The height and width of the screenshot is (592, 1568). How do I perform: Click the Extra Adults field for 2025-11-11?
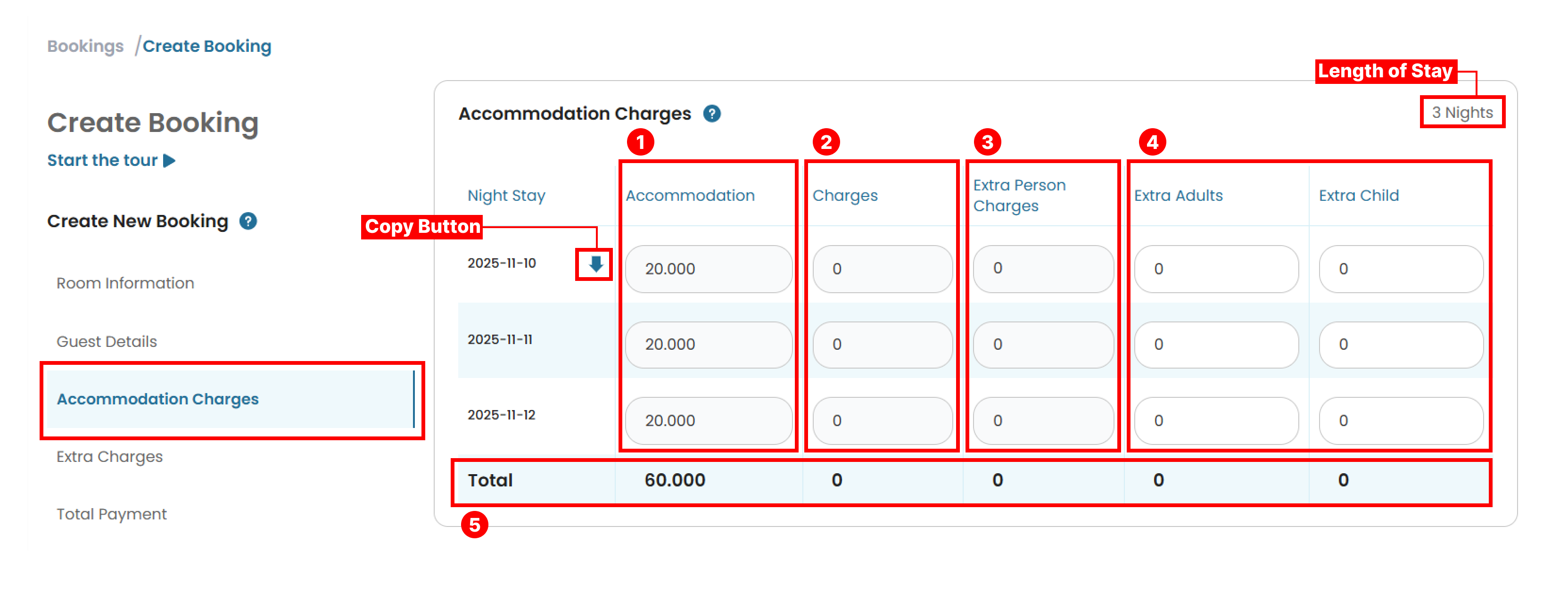(1215, 345)
